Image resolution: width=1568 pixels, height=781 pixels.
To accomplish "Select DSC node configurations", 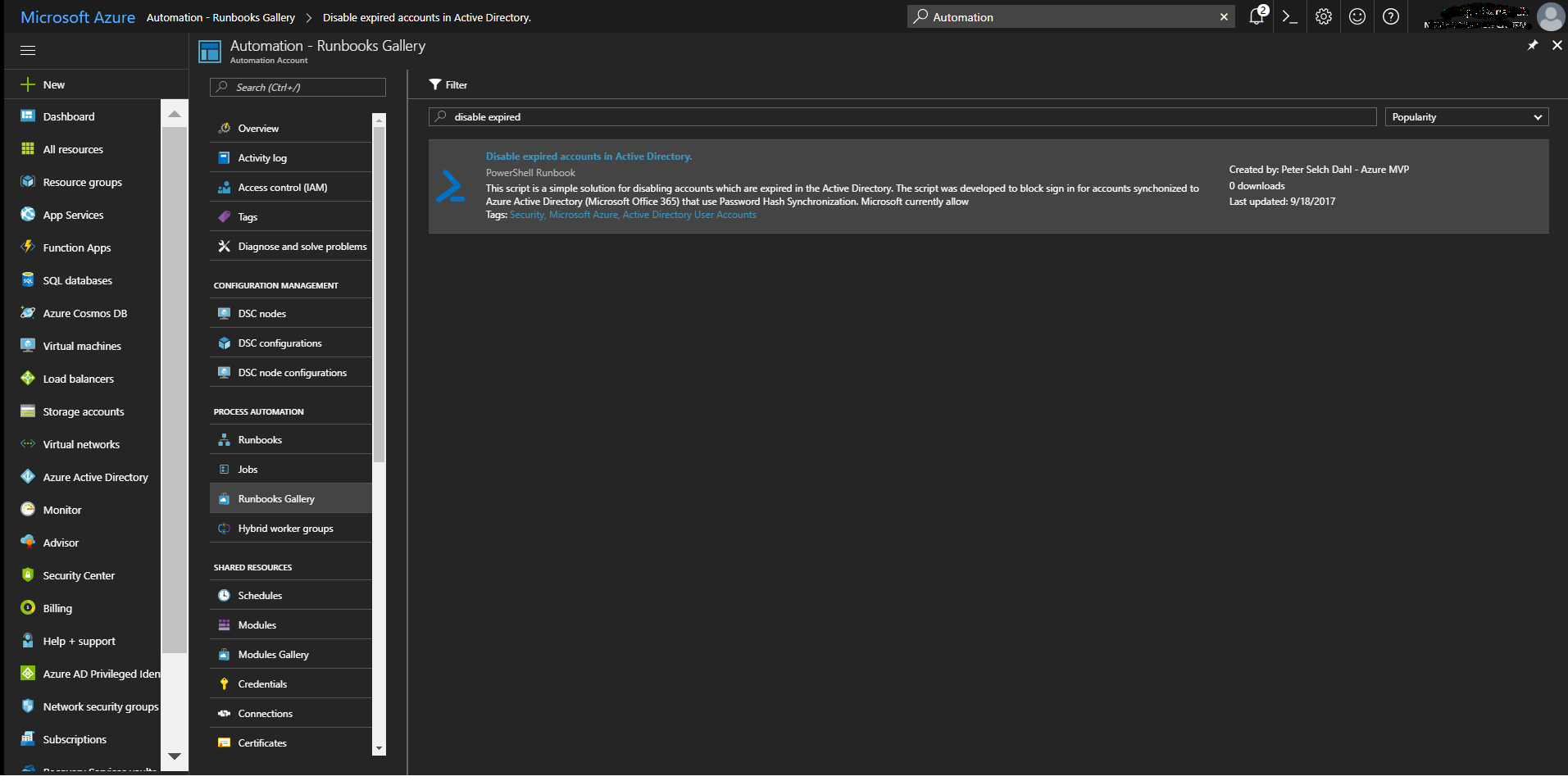I will [x=291, y=373].
